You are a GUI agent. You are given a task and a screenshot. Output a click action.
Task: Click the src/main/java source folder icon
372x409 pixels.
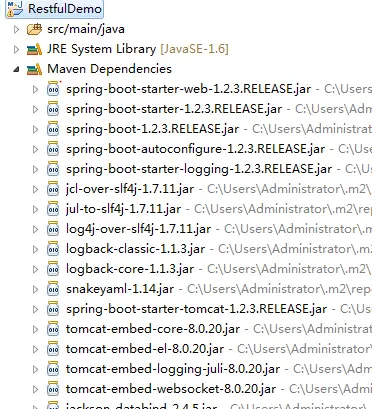(34, 29)
